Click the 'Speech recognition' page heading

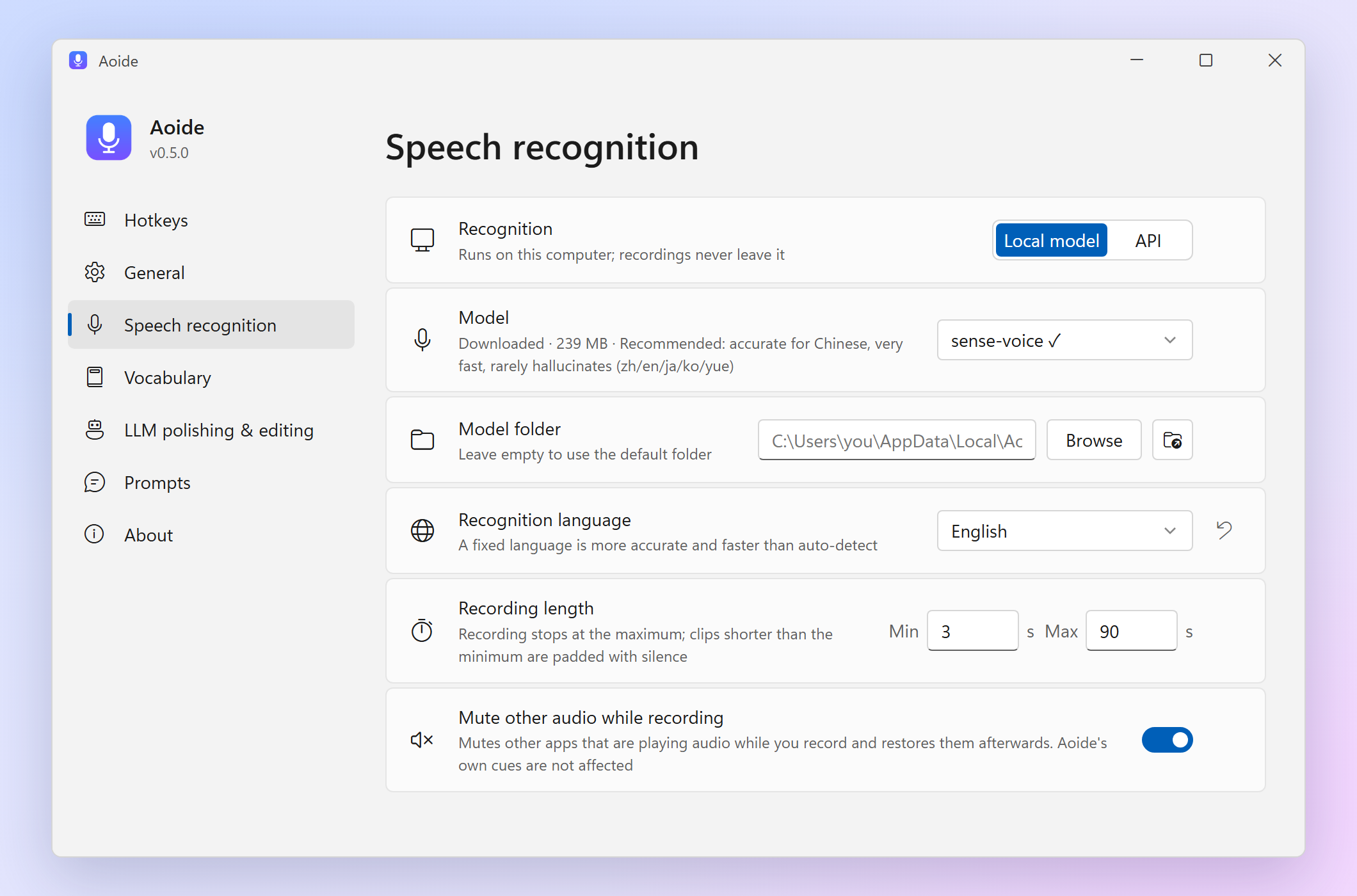click(542, 147)
